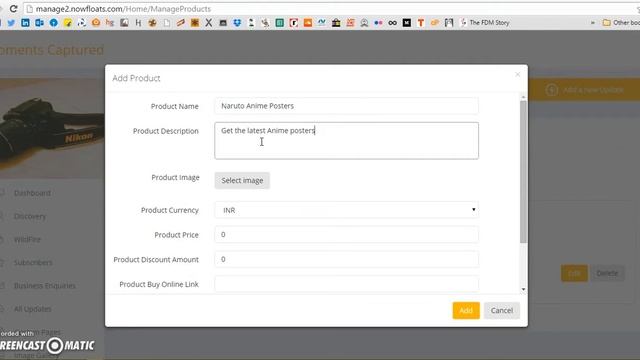
Task: Click Add a new Update button
Action: (x=584, y=89)
